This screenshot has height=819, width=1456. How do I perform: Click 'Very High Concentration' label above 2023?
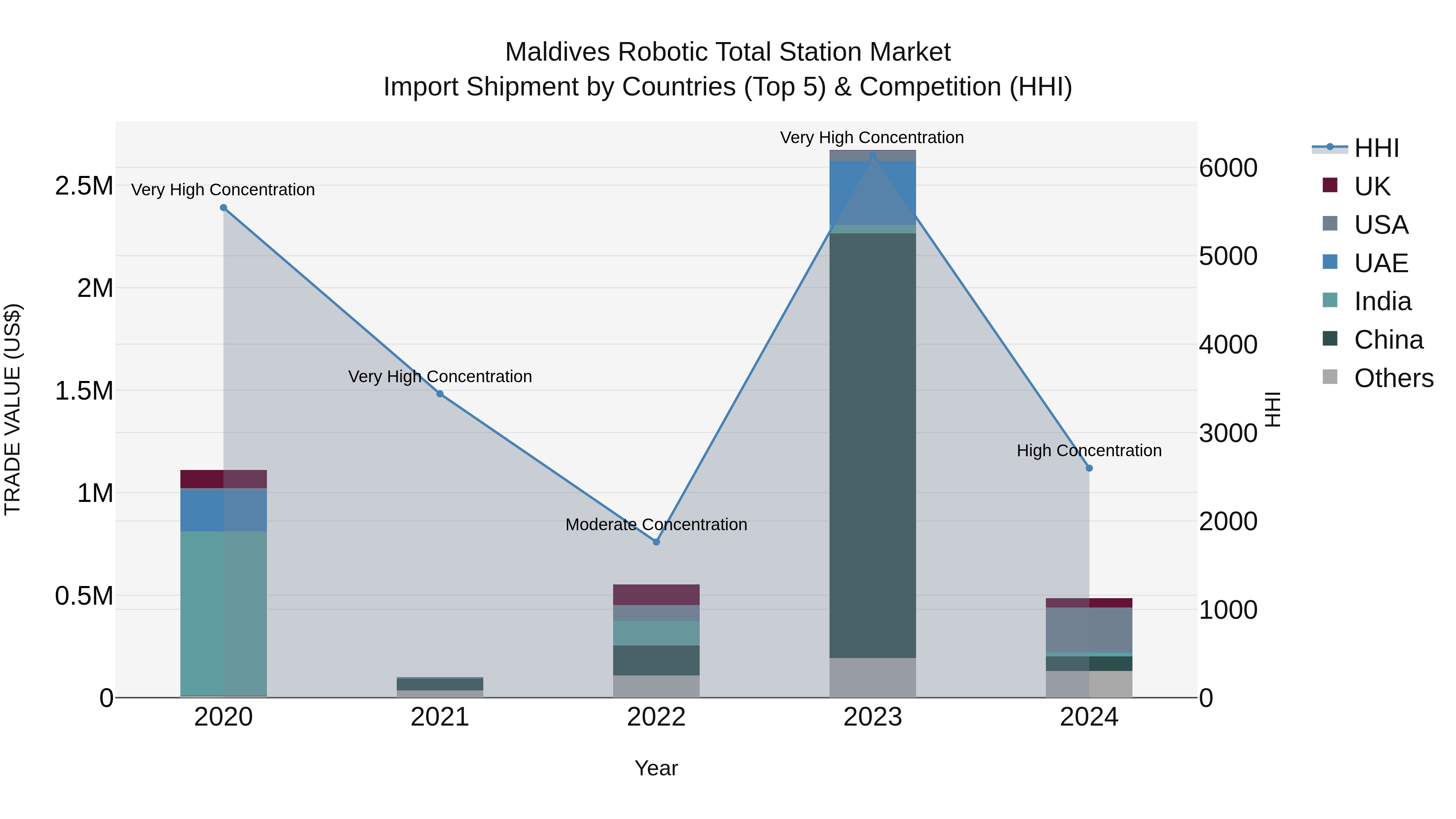(872, 138)
